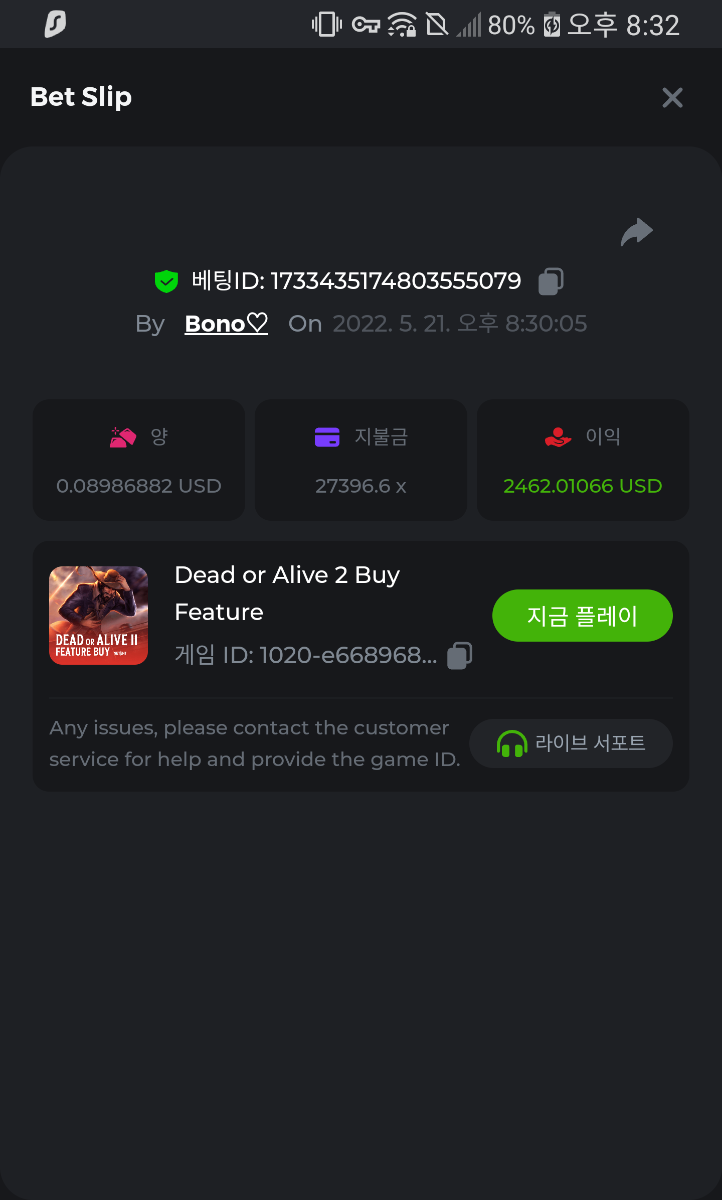Click the 27396.6 x payout value

click(361, 486)
